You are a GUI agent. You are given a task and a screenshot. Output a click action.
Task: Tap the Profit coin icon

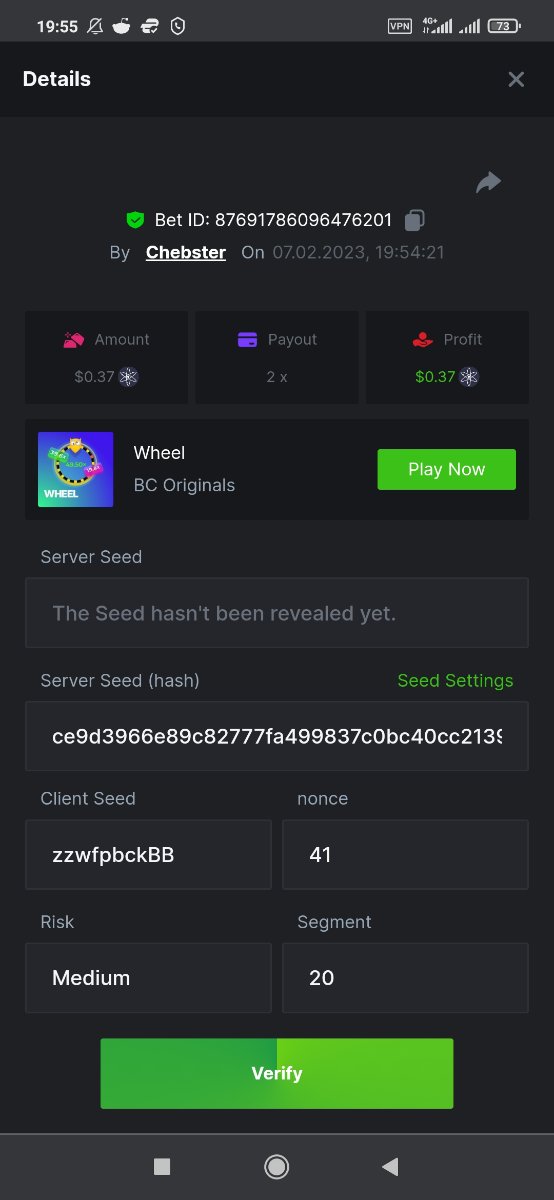pos(469,377)
